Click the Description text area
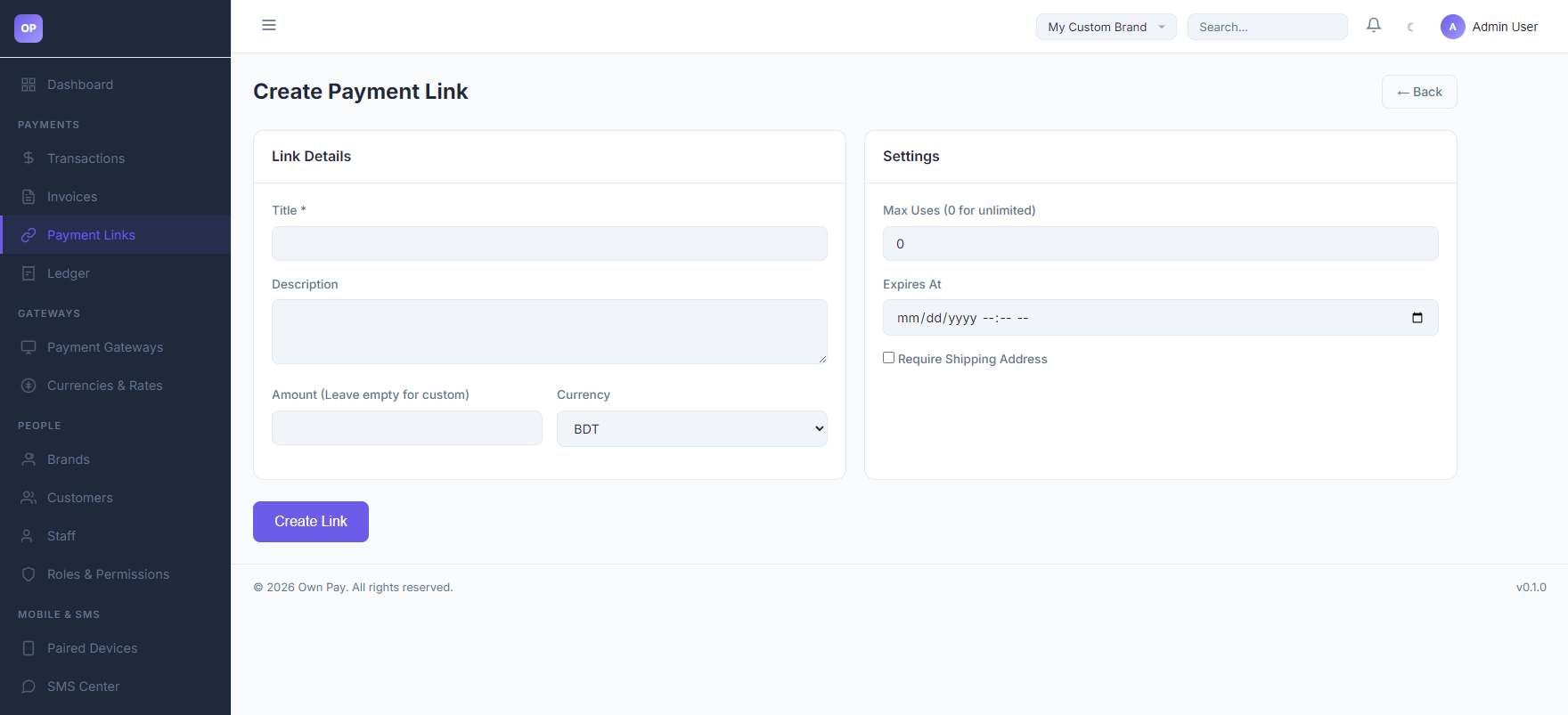 pyautogui.click(x=550, y=331)
